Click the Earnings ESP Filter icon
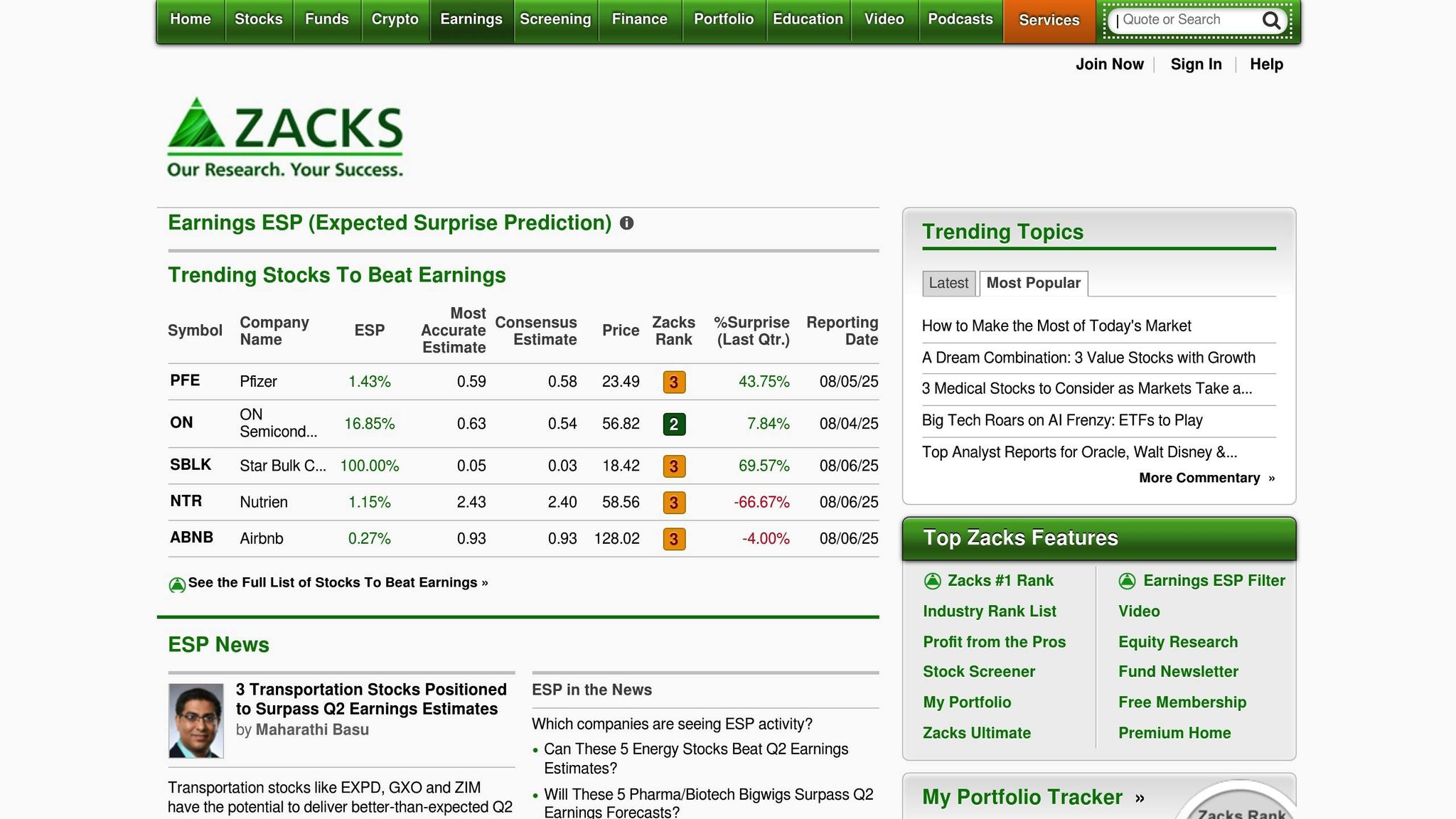The width and height of the screenshot is (1456, 819). point(1128,581)
